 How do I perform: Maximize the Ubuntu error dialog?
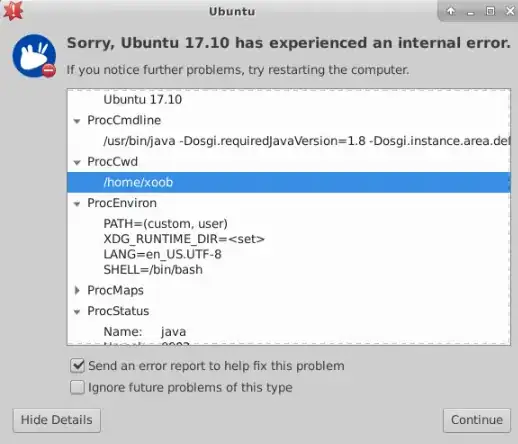coord(490,11)
